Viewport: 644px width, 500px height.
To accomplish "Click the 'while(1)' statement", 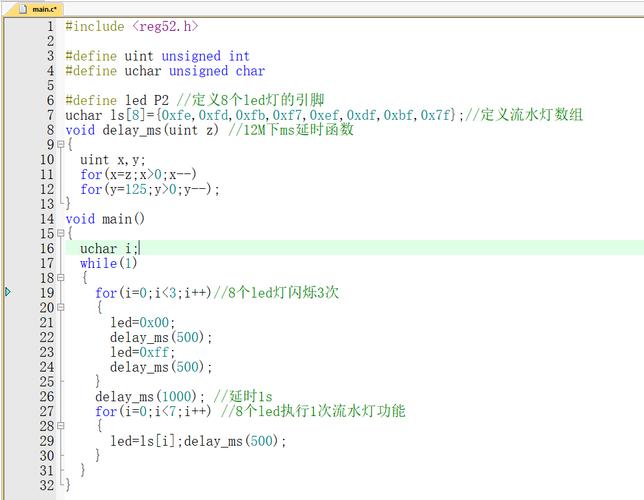I will tap(108, 263).
